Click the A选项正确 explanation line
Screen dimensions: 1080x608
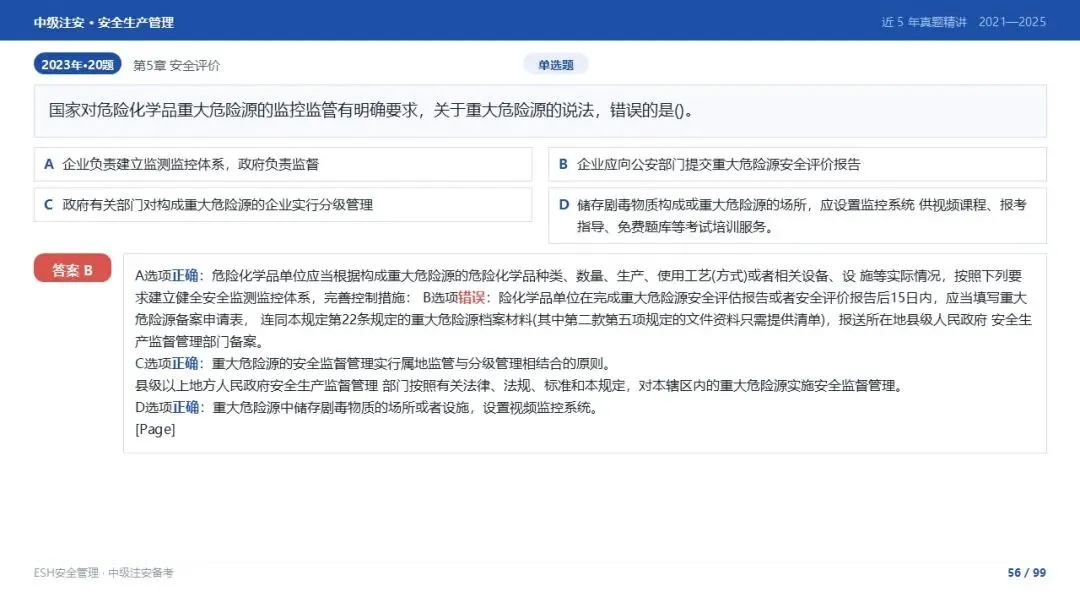pyautogui.click(x=579, y=275)
